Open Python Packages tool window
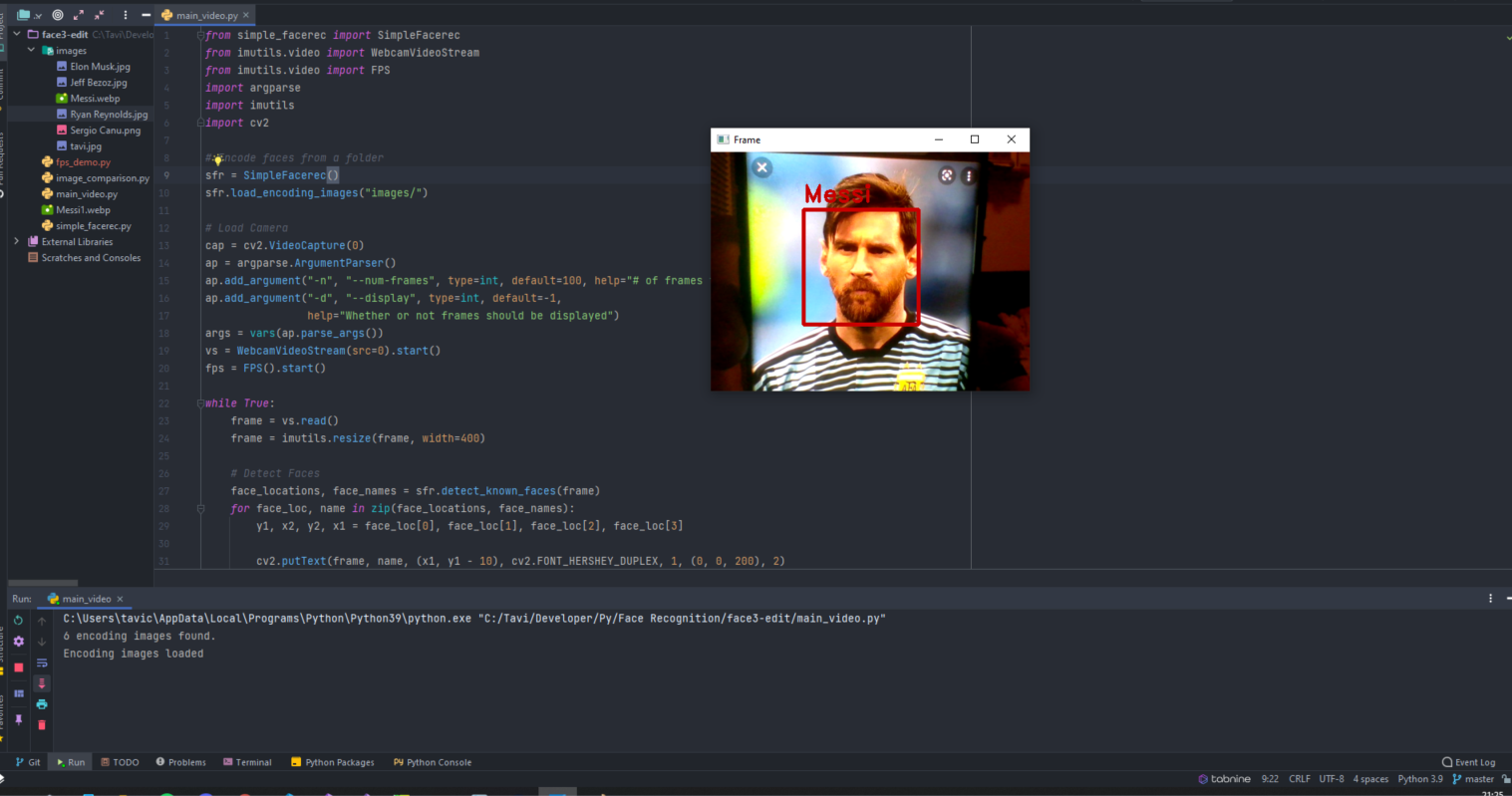The width and height of the screenshot is (1512, 796). (333, 762)
